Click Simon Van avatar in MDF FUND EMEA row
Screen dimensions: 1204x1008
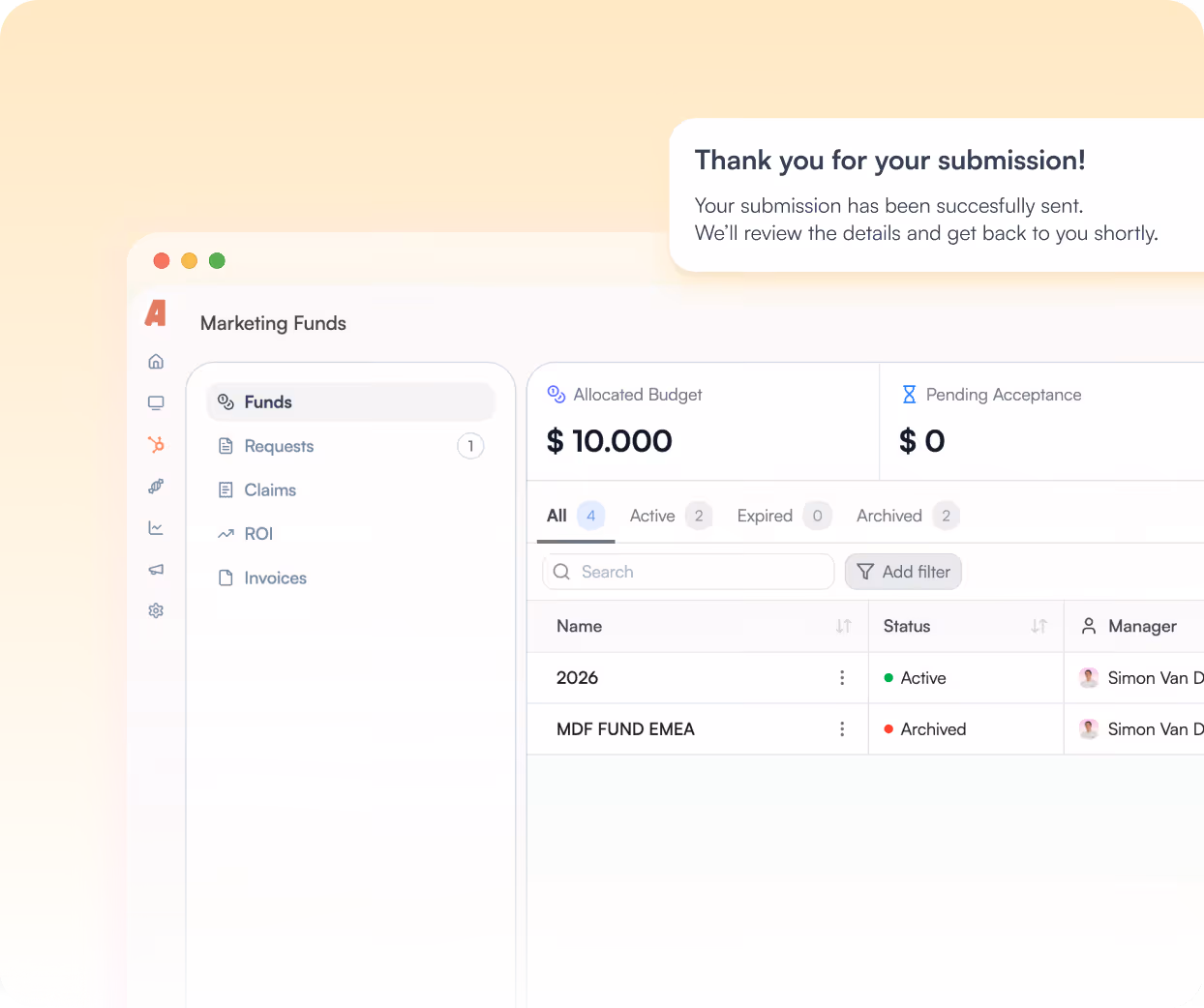coord(1089,729)
